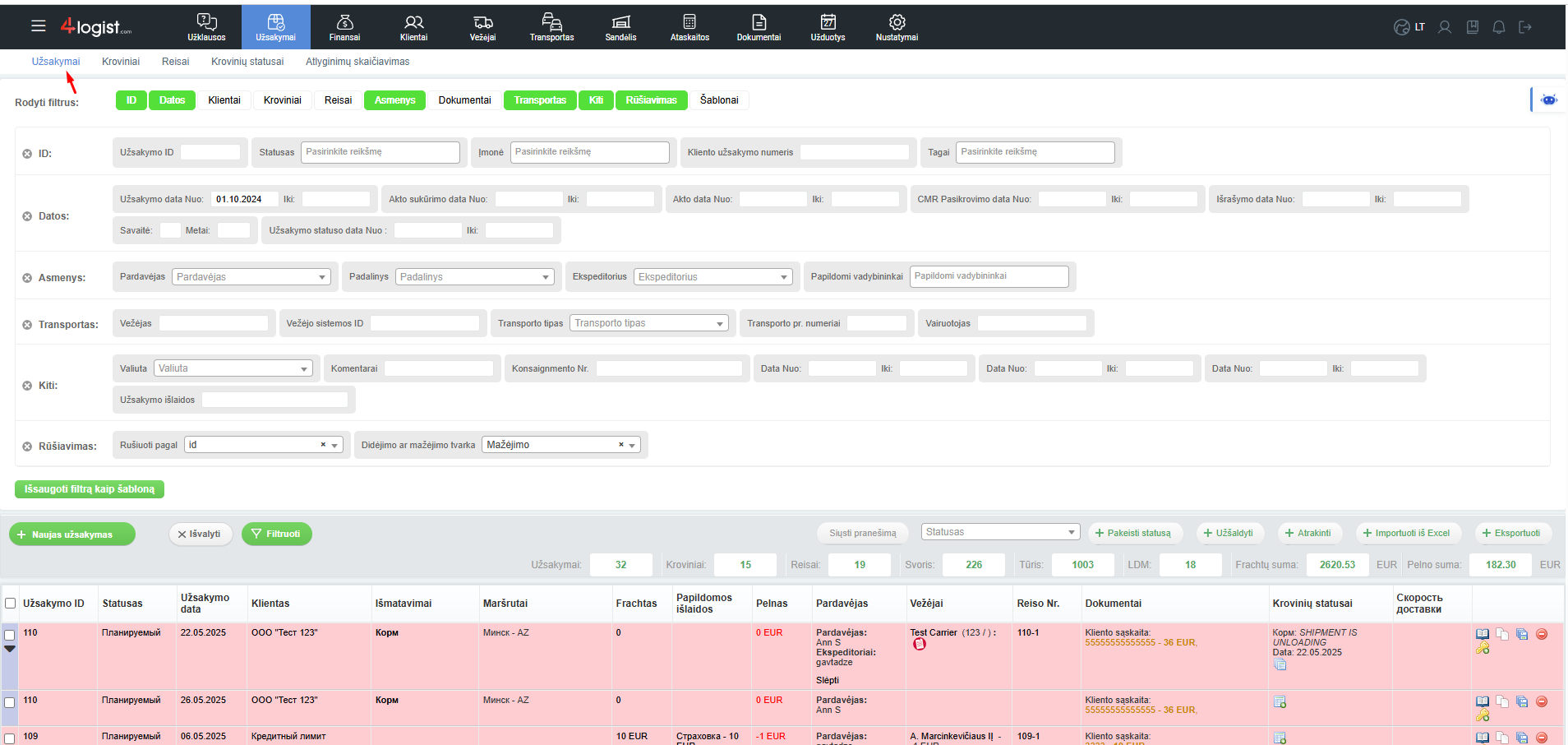The height and width of the screenshot is (745, 1568).
Task: Click Išsaugoti filtrą kaip šabloną
Action: coord(90,489)
